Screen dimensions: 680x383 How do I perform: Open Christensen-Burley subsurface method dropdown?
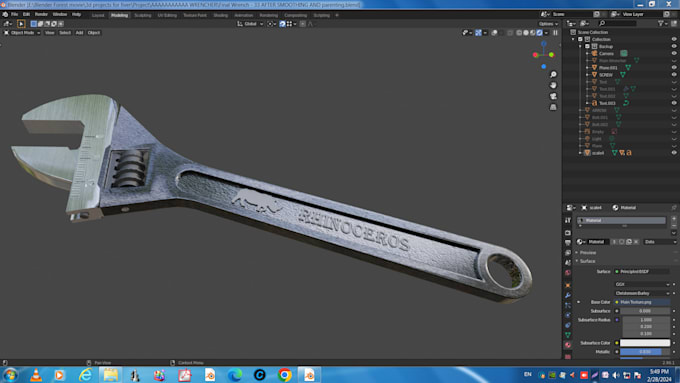pos(642,293)
